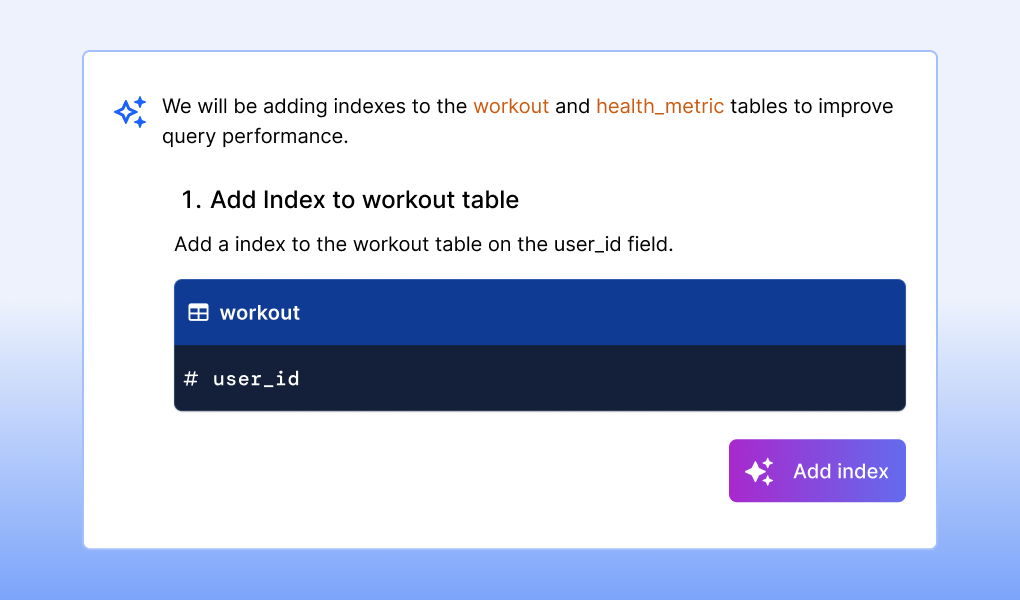Click the '1. Add Index to workout table' heading
Viewport: 1020px width, 600px height.
click(350, 200)
